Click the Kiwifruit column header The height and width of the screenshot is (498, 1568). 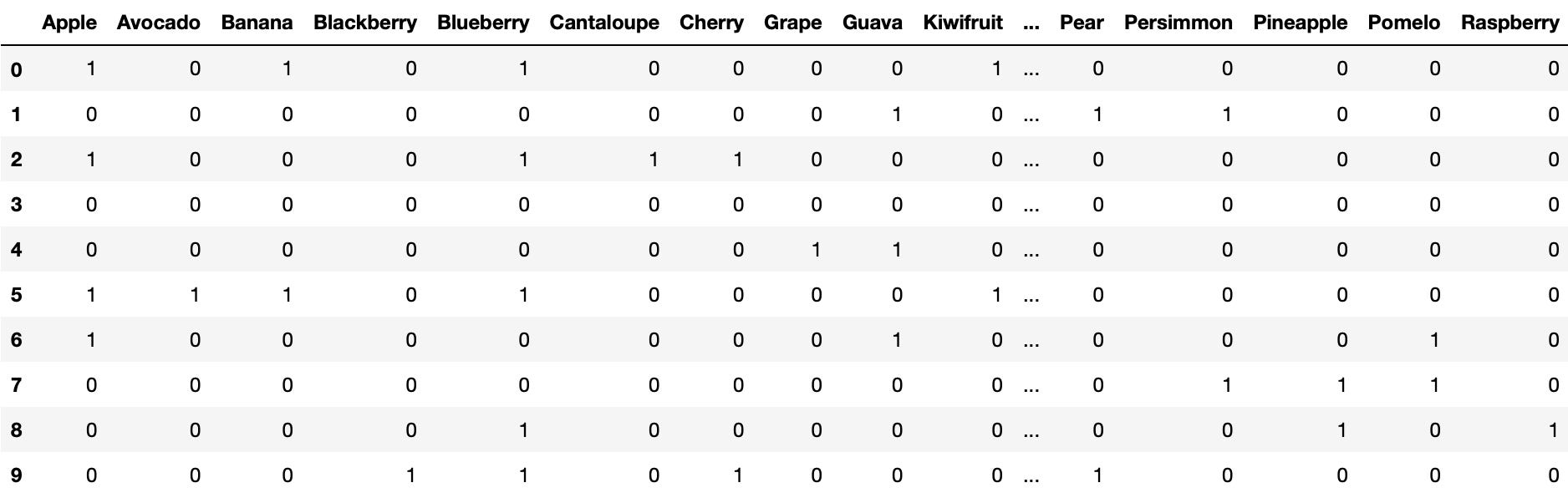tap(963, 23)
